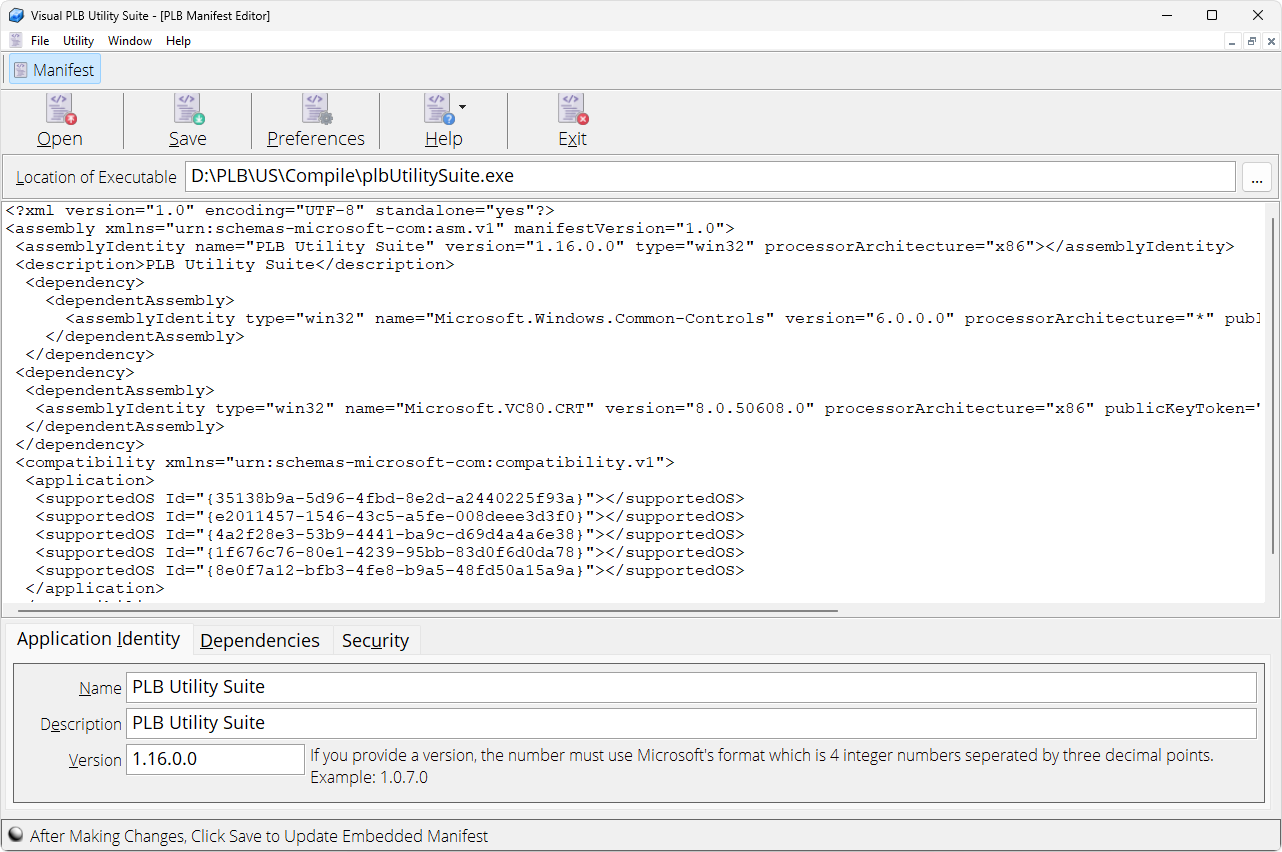Select the Manifest window tab icon
The image size is (1282, 852).
pos(21,70)
